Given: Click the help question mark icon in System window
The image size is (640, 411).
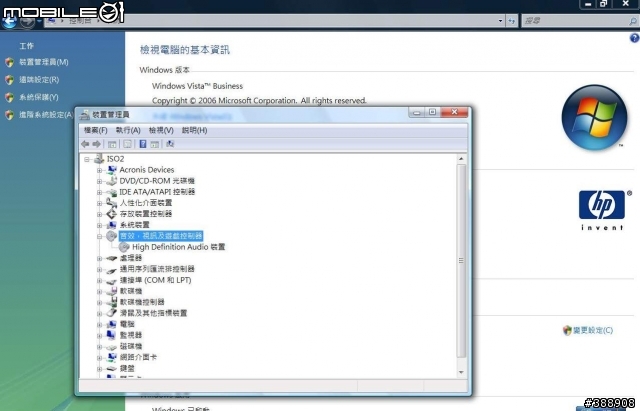Looking at the screenshot, I should pyautogui.click(x=634, y=38).
